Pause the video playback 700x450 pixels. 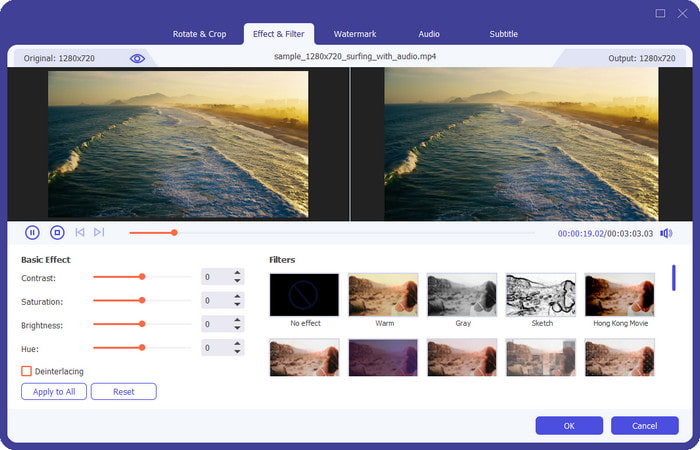[32, 232]
